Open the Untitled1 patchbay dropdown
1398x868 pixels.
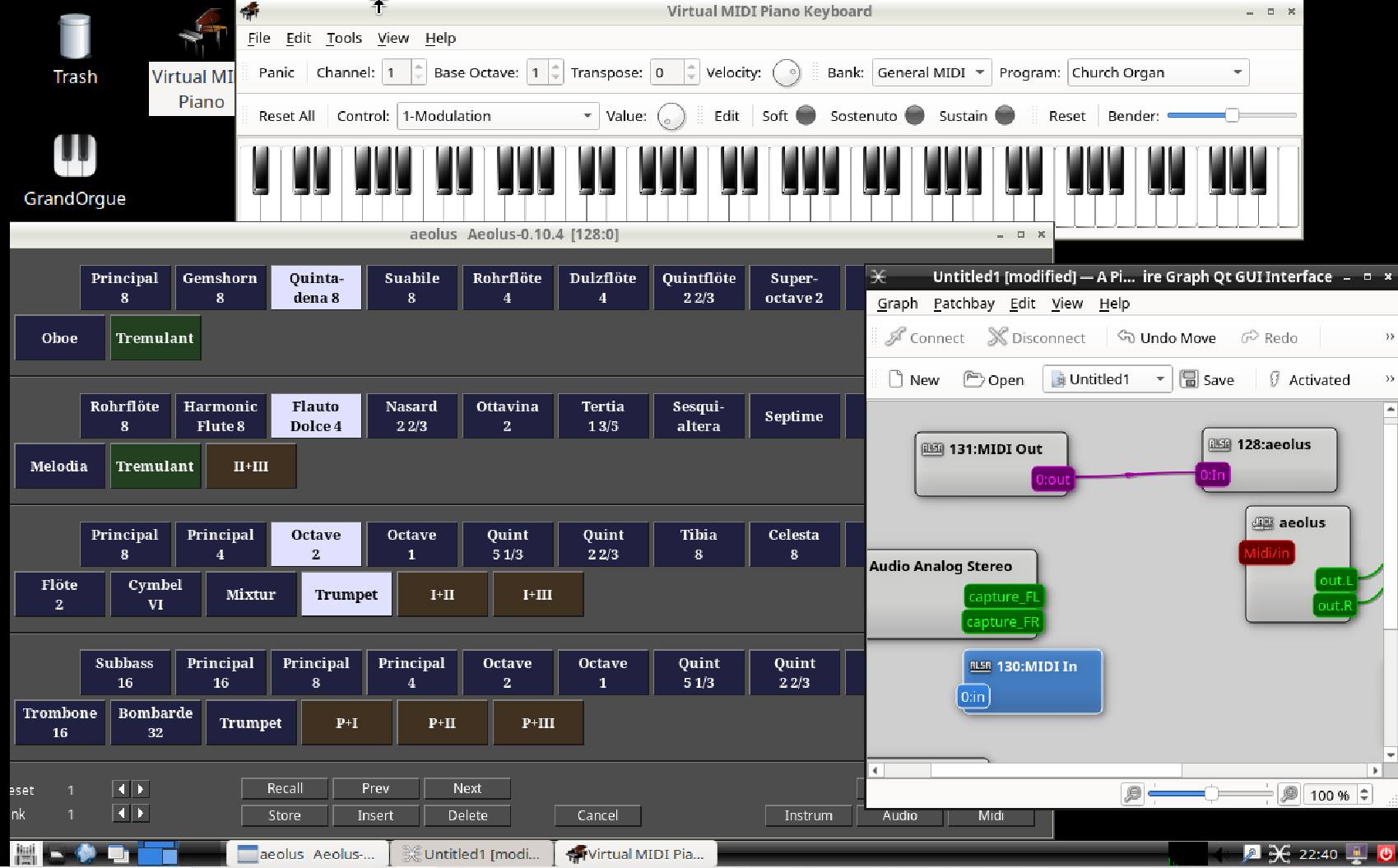pos(1108,379)
